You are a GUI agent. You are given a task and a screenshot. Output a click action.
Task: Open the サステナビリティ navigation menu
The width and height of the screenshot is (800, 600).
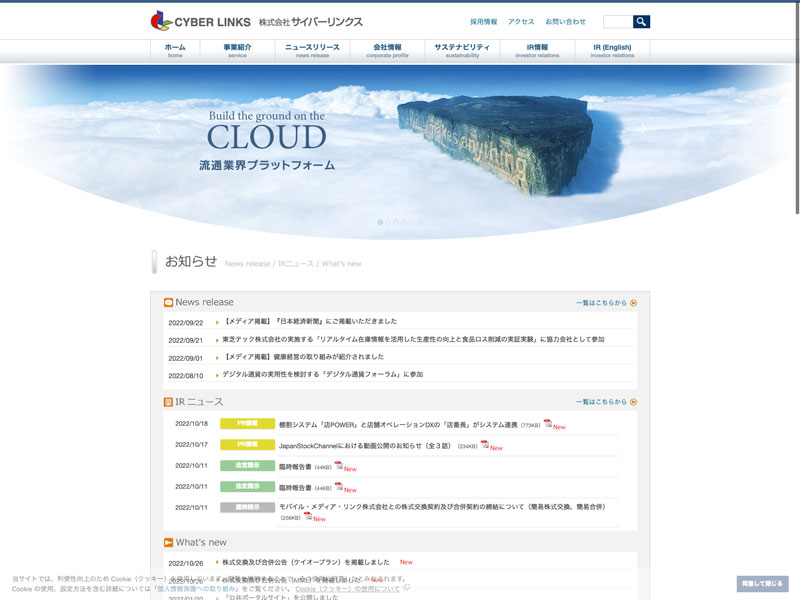click(x=462, y=50)
